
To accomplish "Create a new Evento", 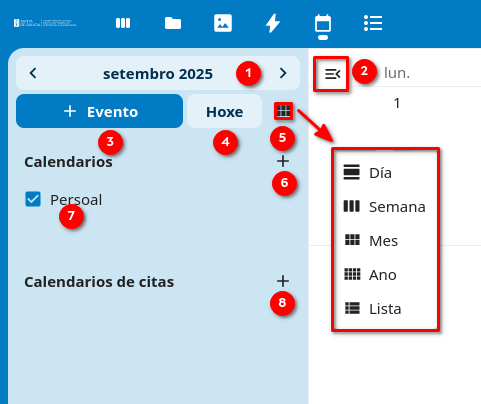I will (x=99, y=111).
